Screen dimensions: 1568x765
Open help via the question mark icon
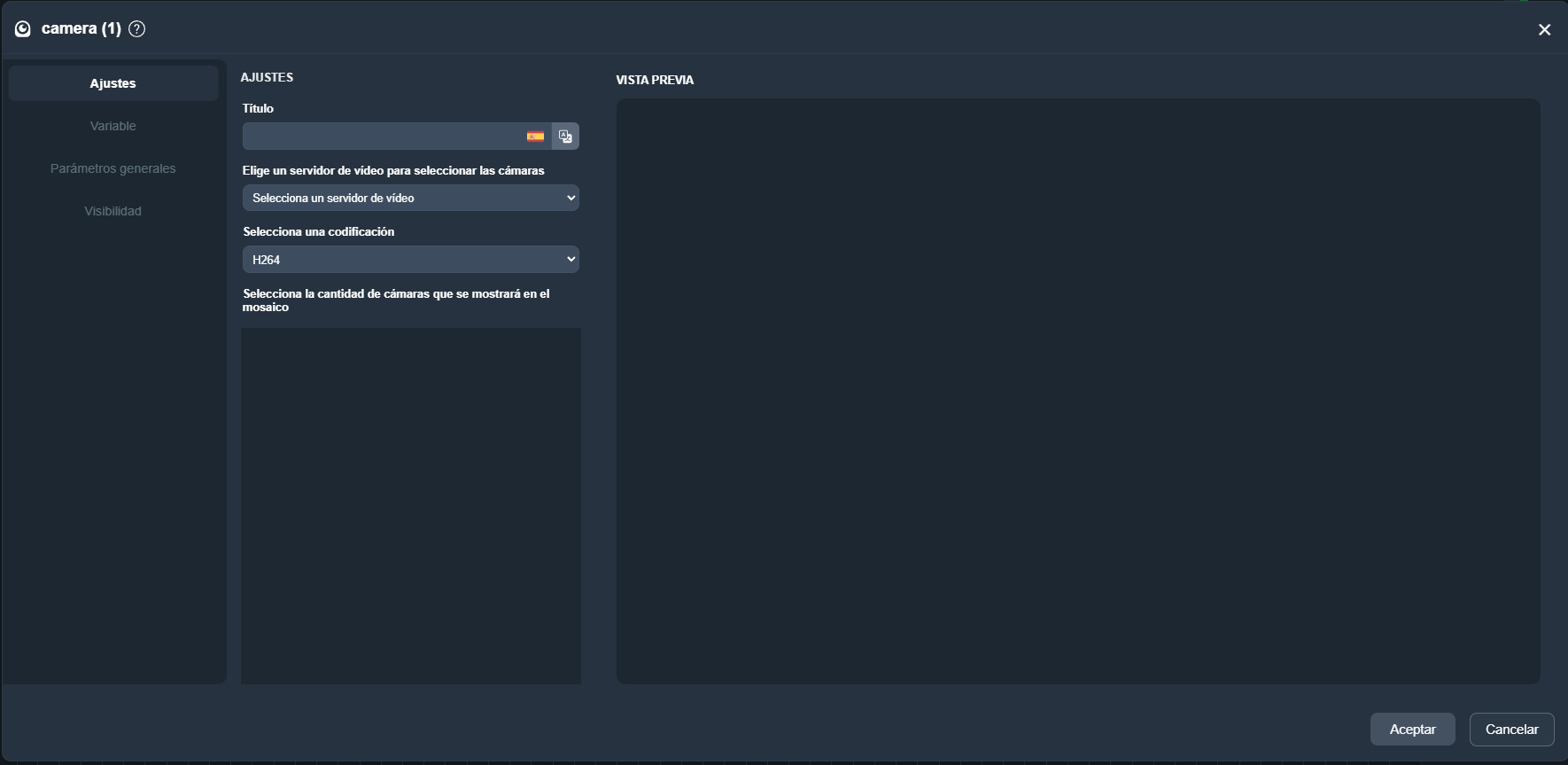pyautogui.click(x=137, y=29)
